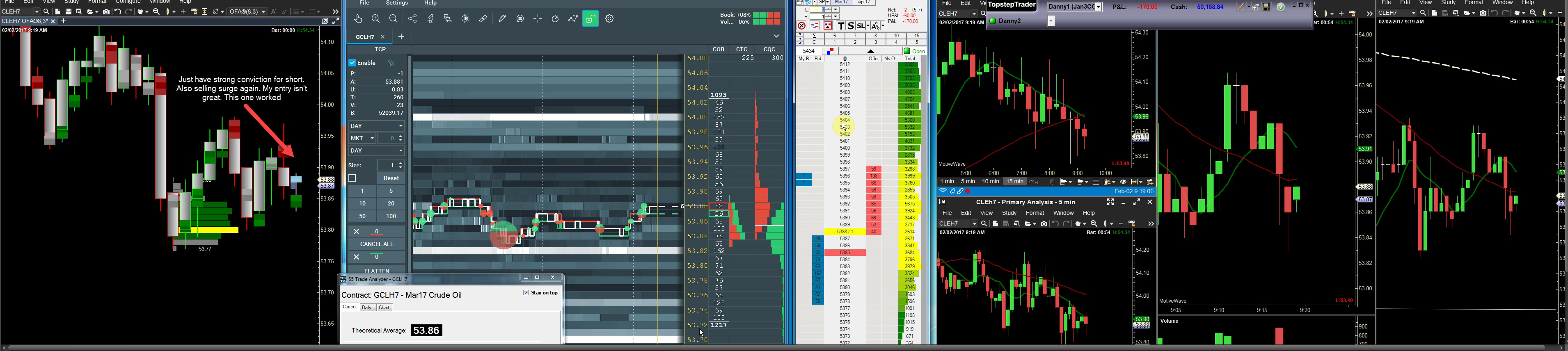The height and width of the screenshot is (351, 1568).
Task: Take a snapshot in the Primary Analysis 5 min toolbar
Action: coord(1044,224)
